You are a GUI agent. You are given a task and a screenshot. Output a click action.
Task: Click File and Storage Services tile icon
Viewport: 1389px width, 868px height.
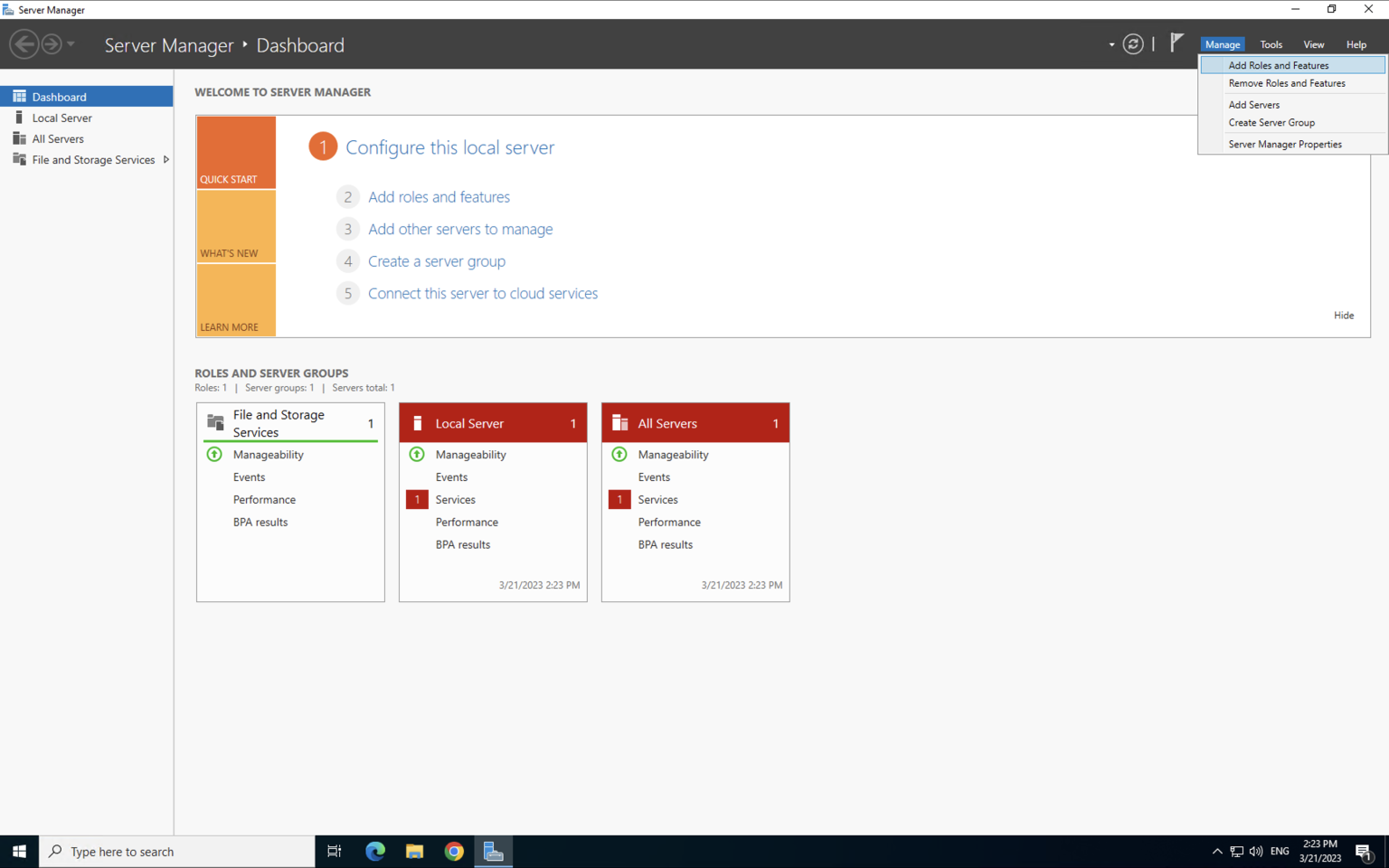(215, 422)
